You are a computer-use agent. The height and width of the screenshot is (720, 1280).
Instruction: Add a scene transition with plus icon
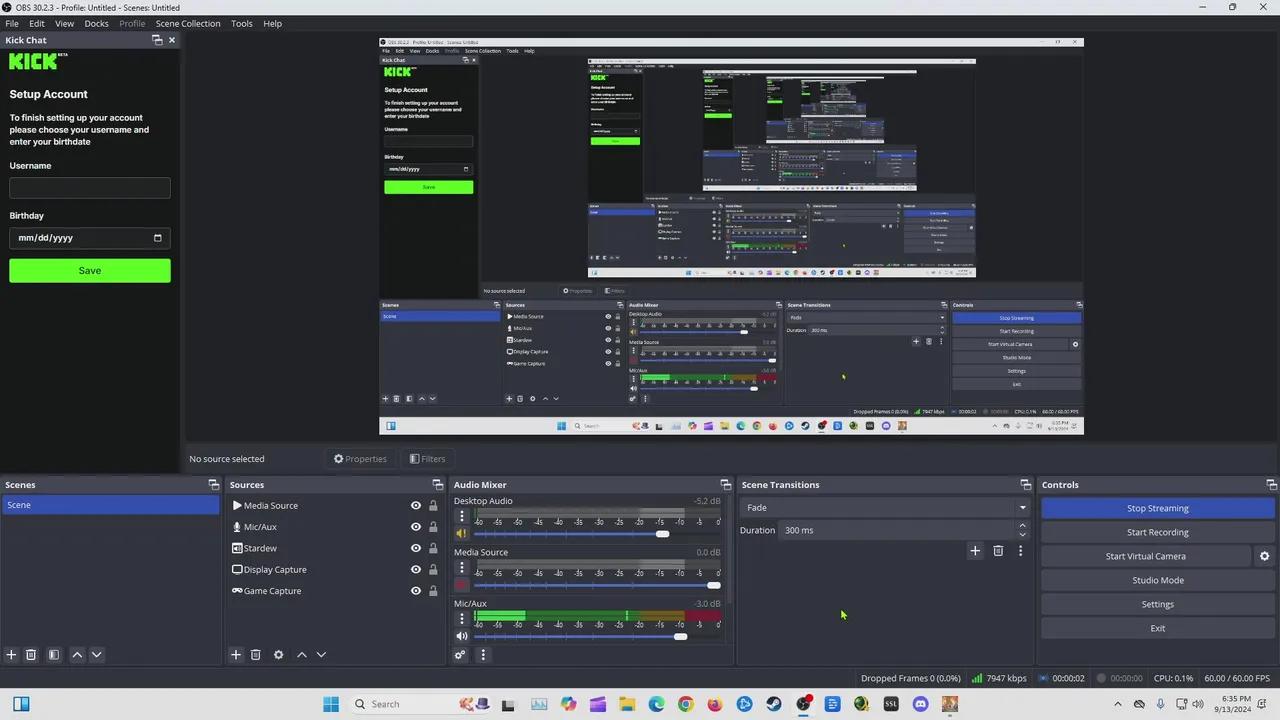point(975,551)
